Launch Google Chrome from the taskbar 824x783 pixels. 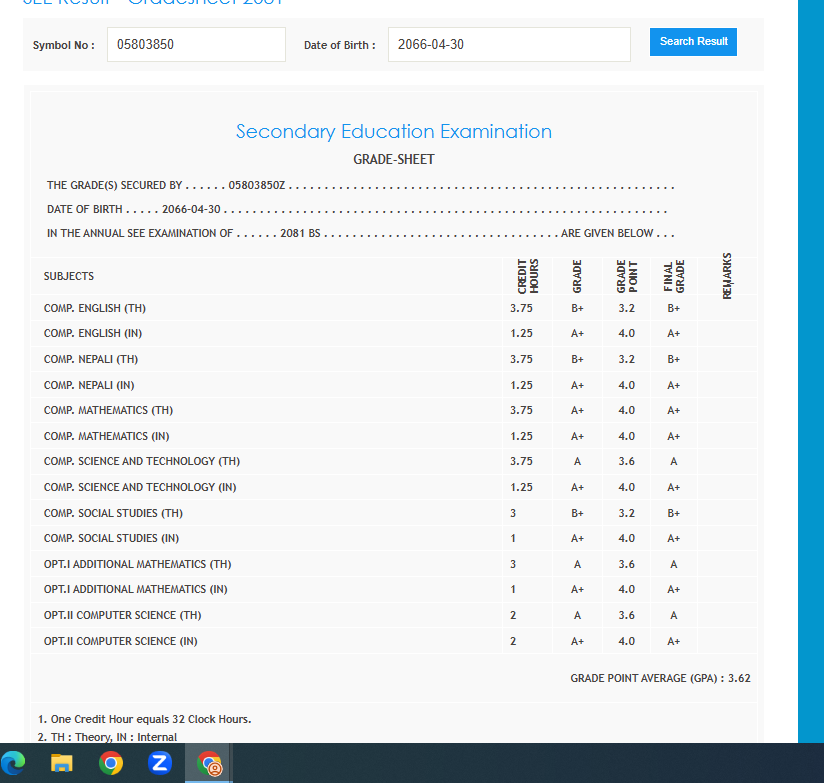point(111,763)
